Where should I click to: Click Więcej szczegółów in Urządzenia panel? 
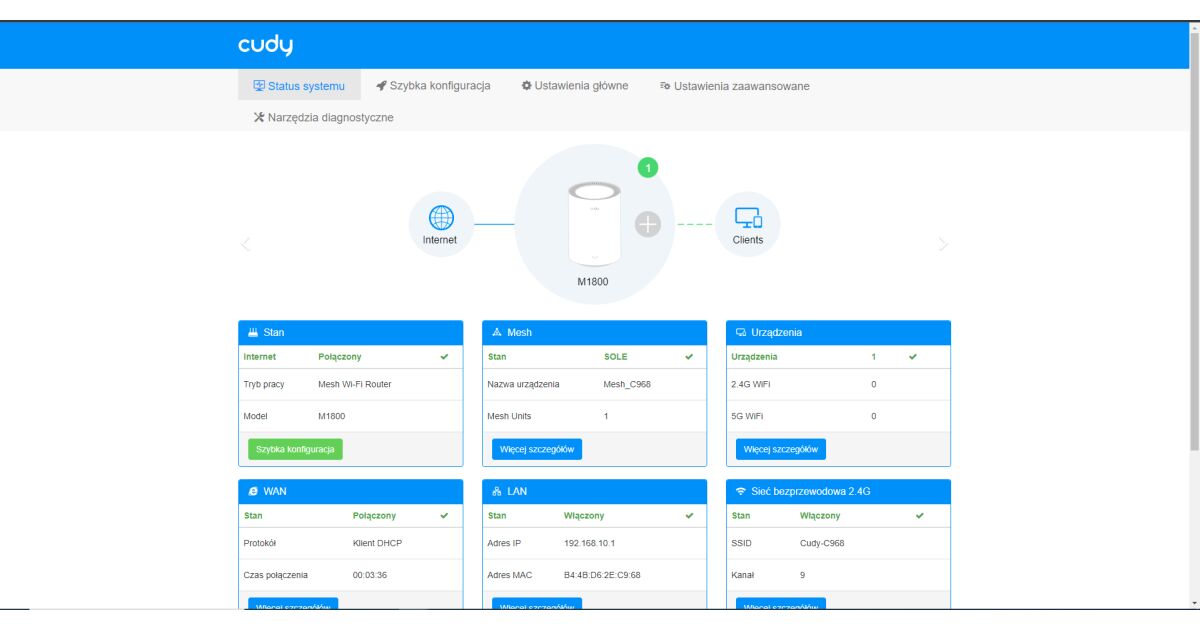pyautogui.click(x=780, y=449)
